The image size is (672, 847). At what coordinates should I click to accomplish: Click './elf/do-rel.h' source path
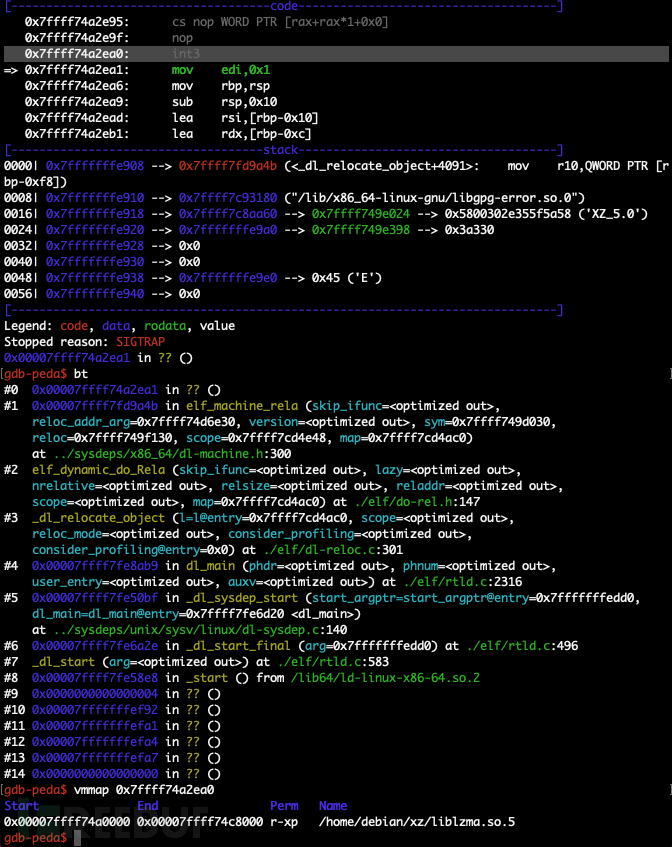tap(403, 502)
